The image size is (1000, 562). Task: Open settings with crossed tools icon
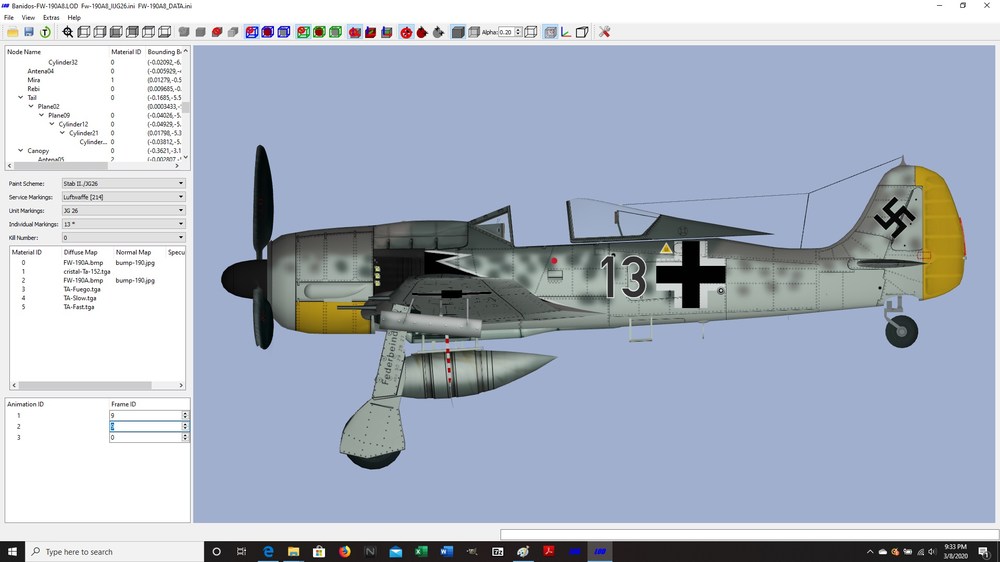tap(604, 32)
